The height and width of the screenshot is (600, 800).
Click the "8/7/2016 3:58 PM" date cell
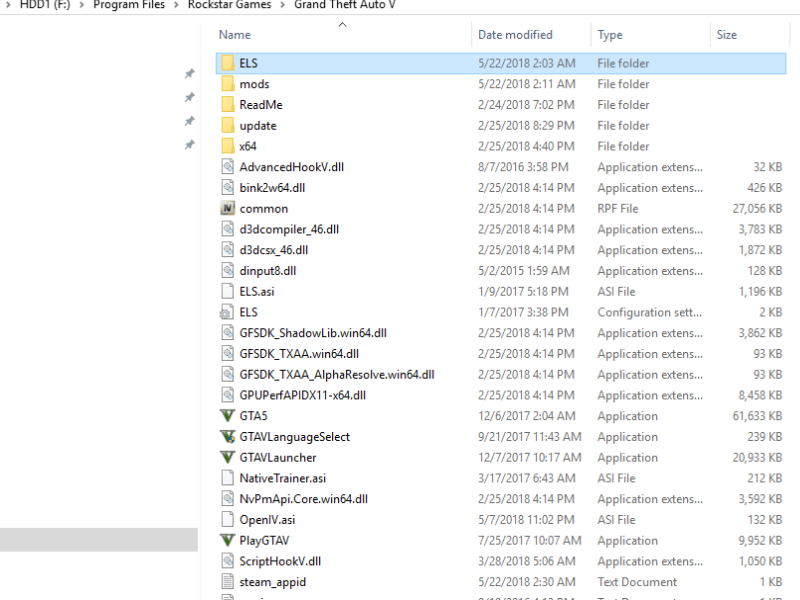click(523, 167)
